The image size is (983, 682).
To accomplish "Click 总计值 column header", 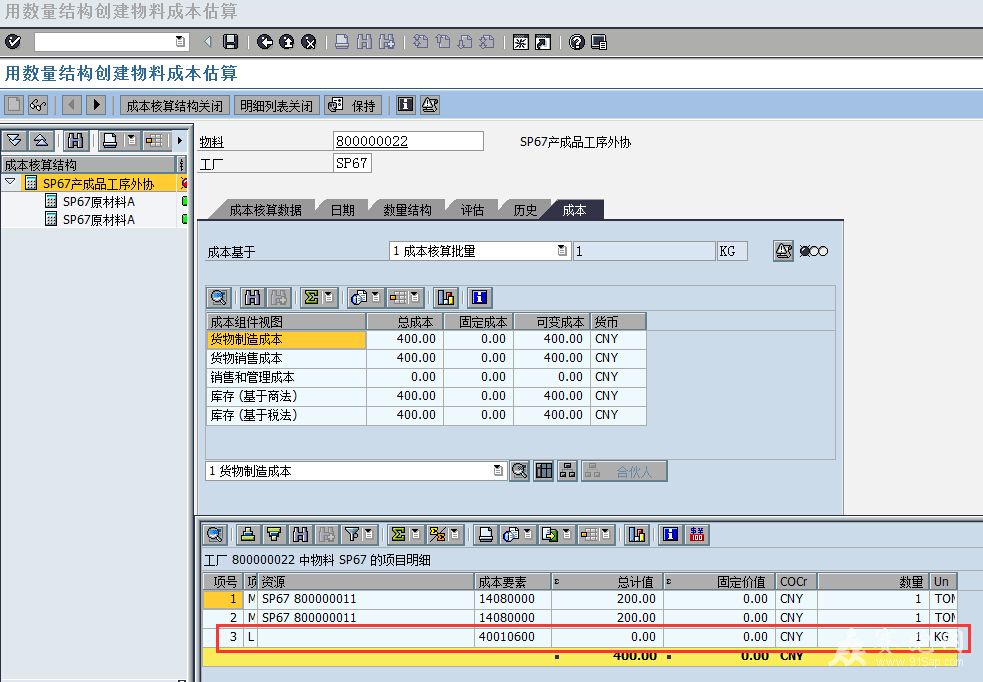I will point(607,582).
